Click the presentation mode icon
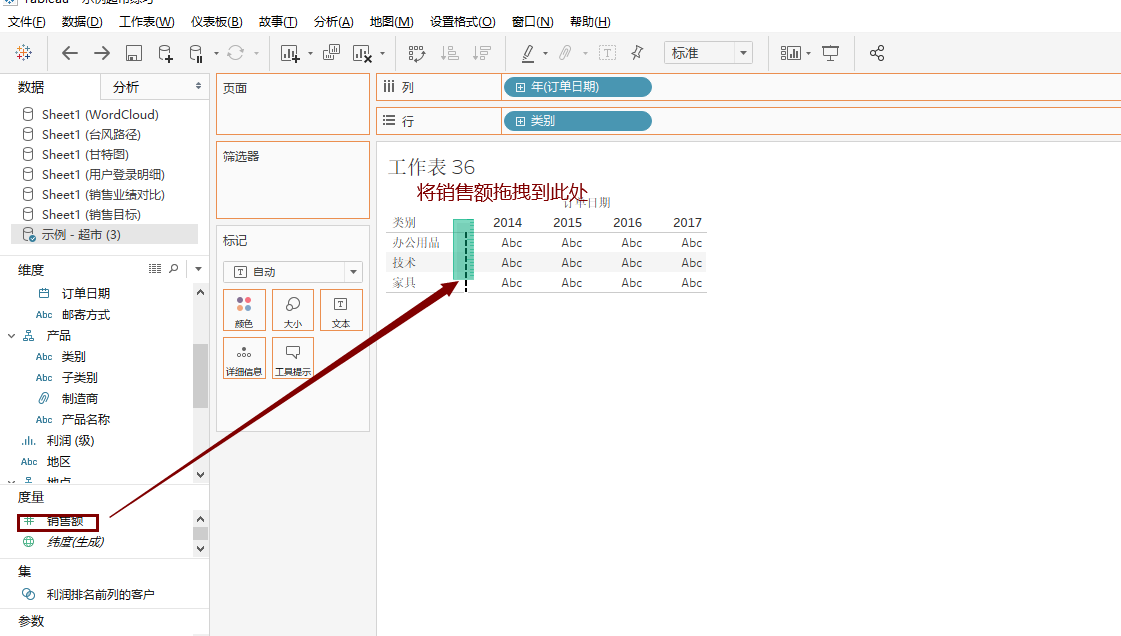The image size is (1121, 636). pos(831,53)
